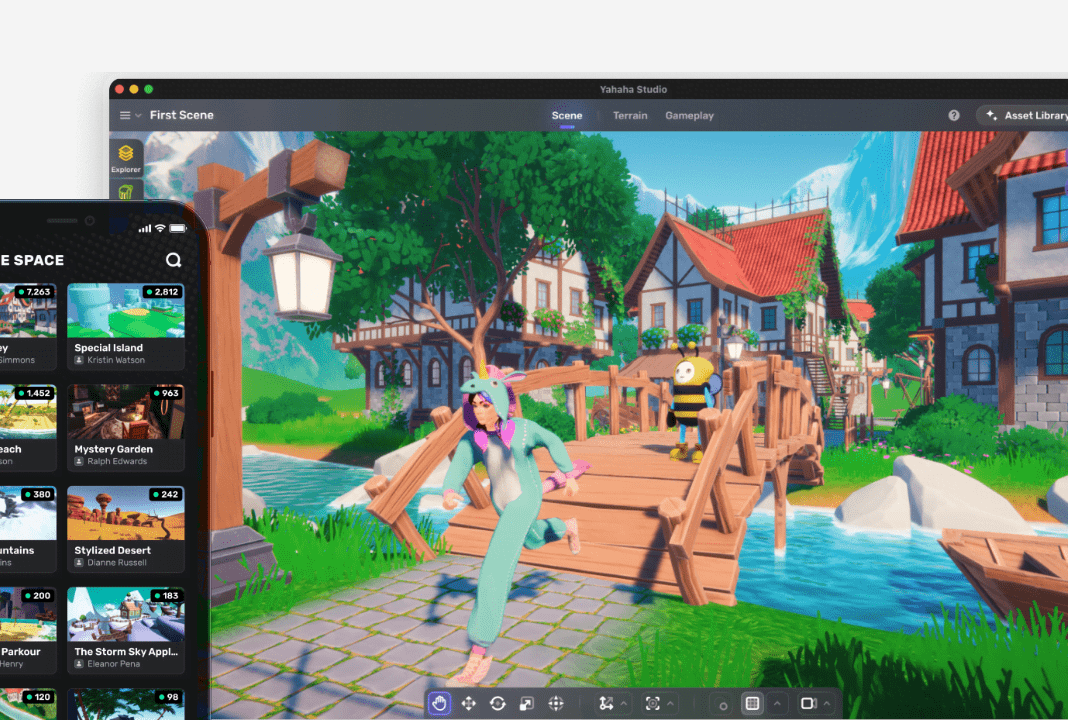Click the 2,812 player count badge

click(161, 292)
